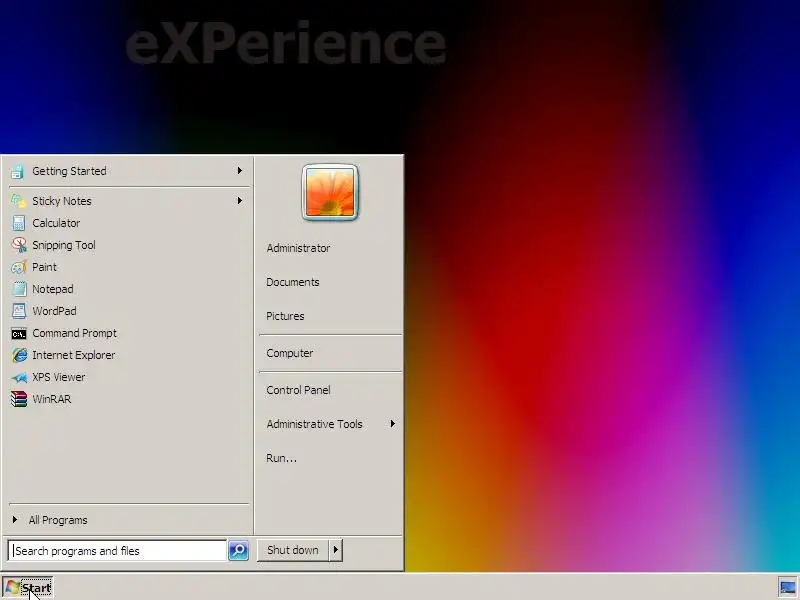Click the flower user account picture
Screen dimensions: 800x600
point(330,192)
